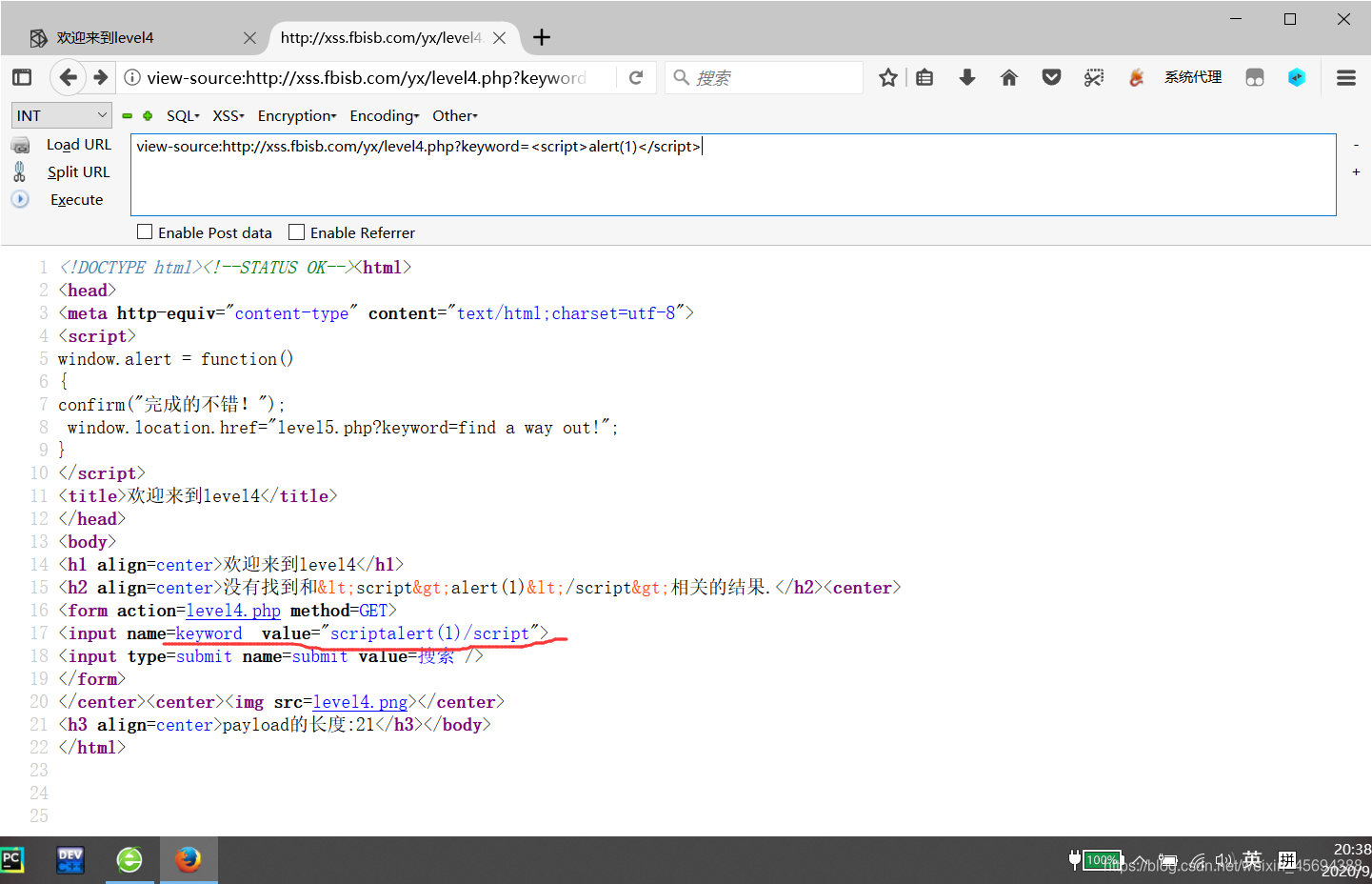Click the Execute button label
Screen dimensions: 1372x884
77,200
